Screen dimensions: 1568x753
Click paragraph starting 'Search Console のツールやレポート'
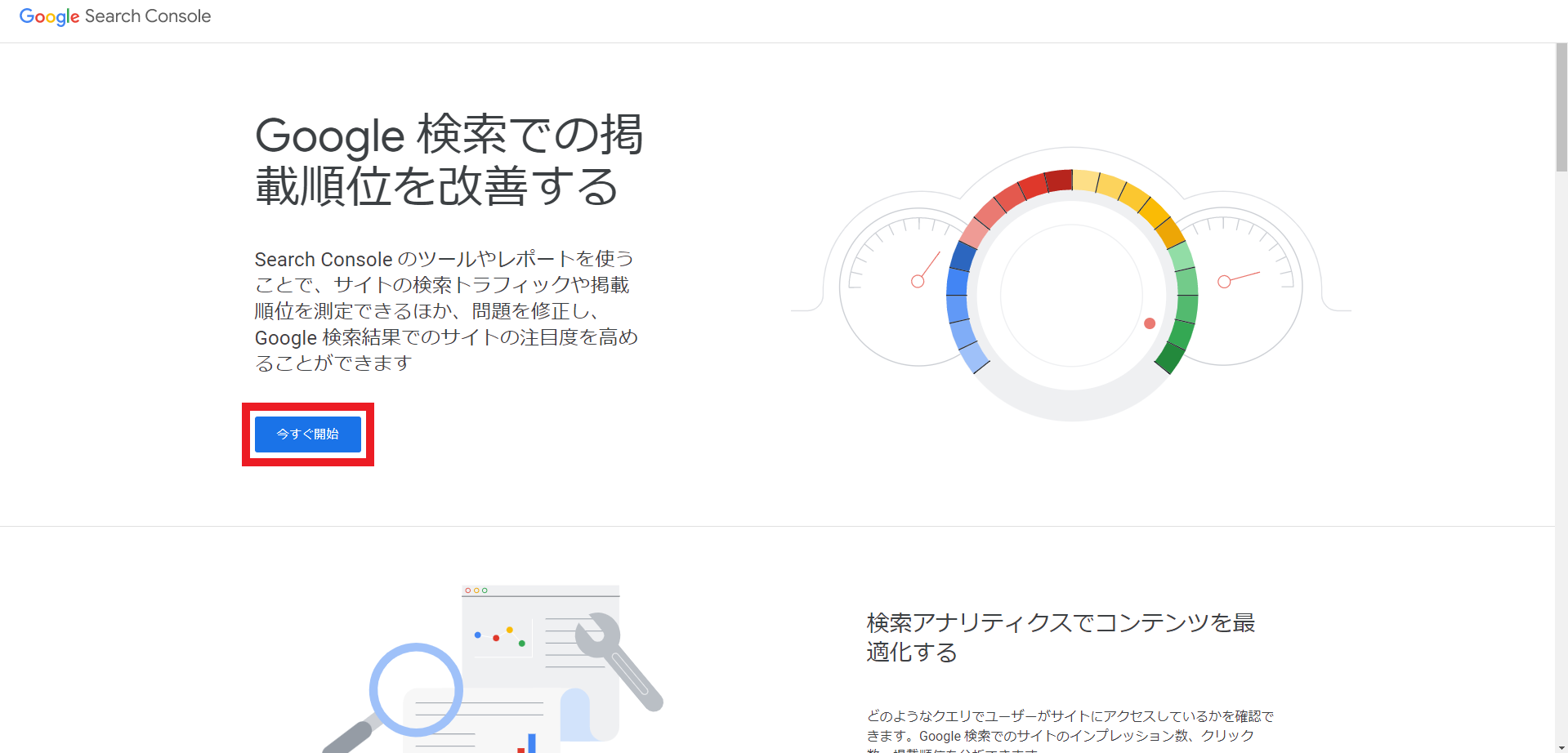tap(446, 310)
